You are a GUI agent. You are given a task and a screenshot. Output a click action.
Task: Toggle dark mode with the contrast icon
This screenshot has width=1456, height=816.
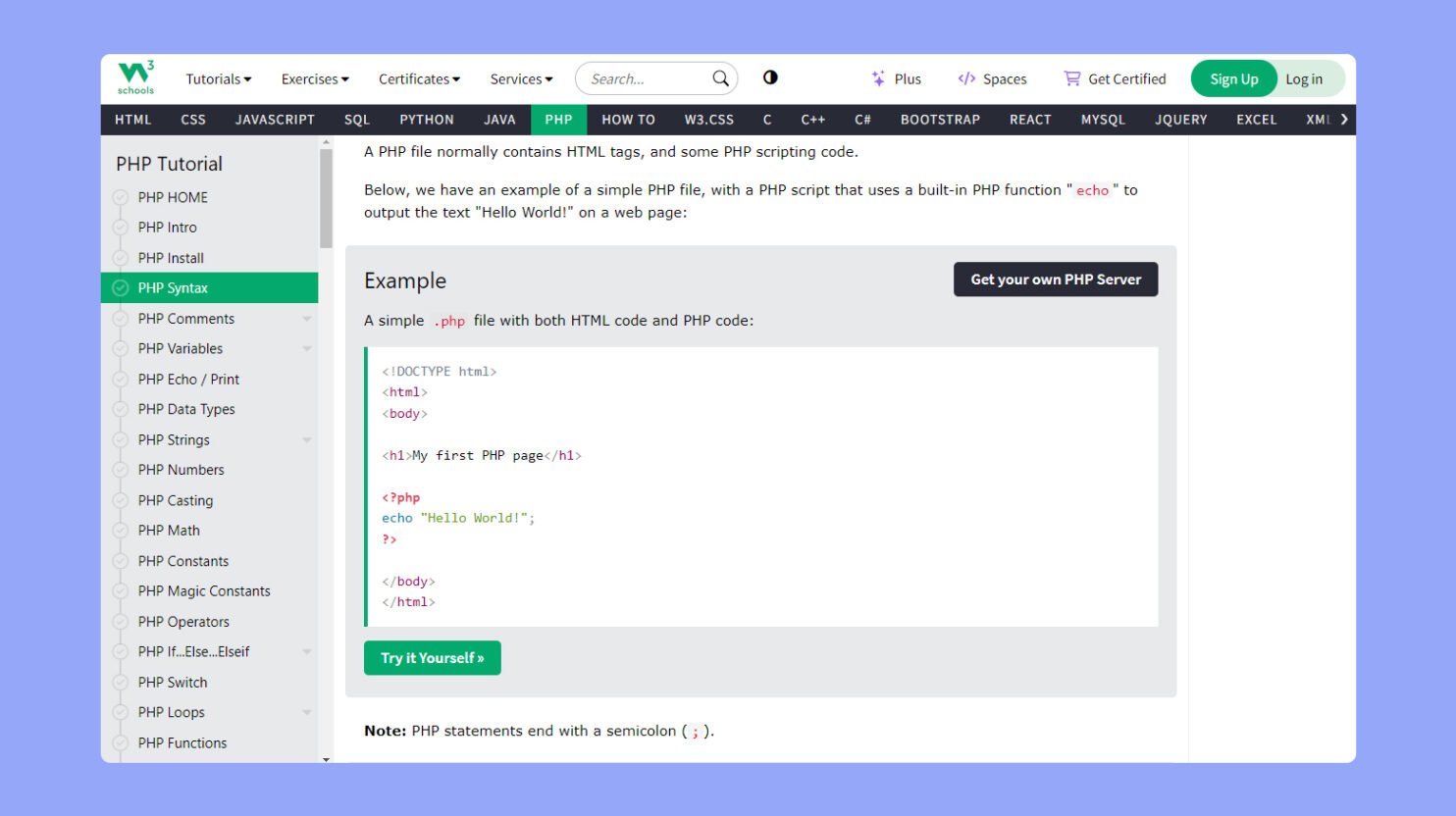770,76
